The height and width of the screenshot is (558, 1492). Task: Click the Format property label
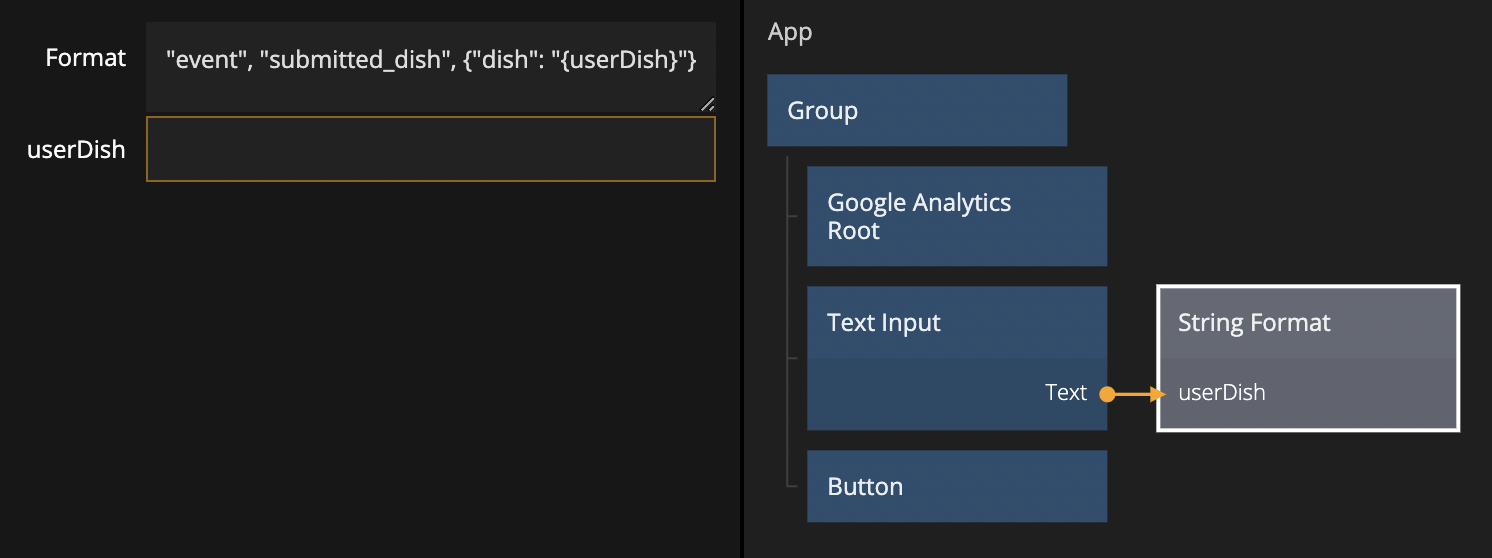86,58
